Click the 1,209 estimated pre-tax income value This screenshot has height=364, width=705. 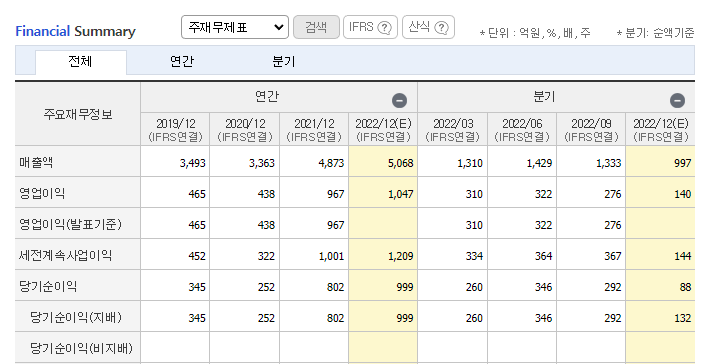pos(401,256)
